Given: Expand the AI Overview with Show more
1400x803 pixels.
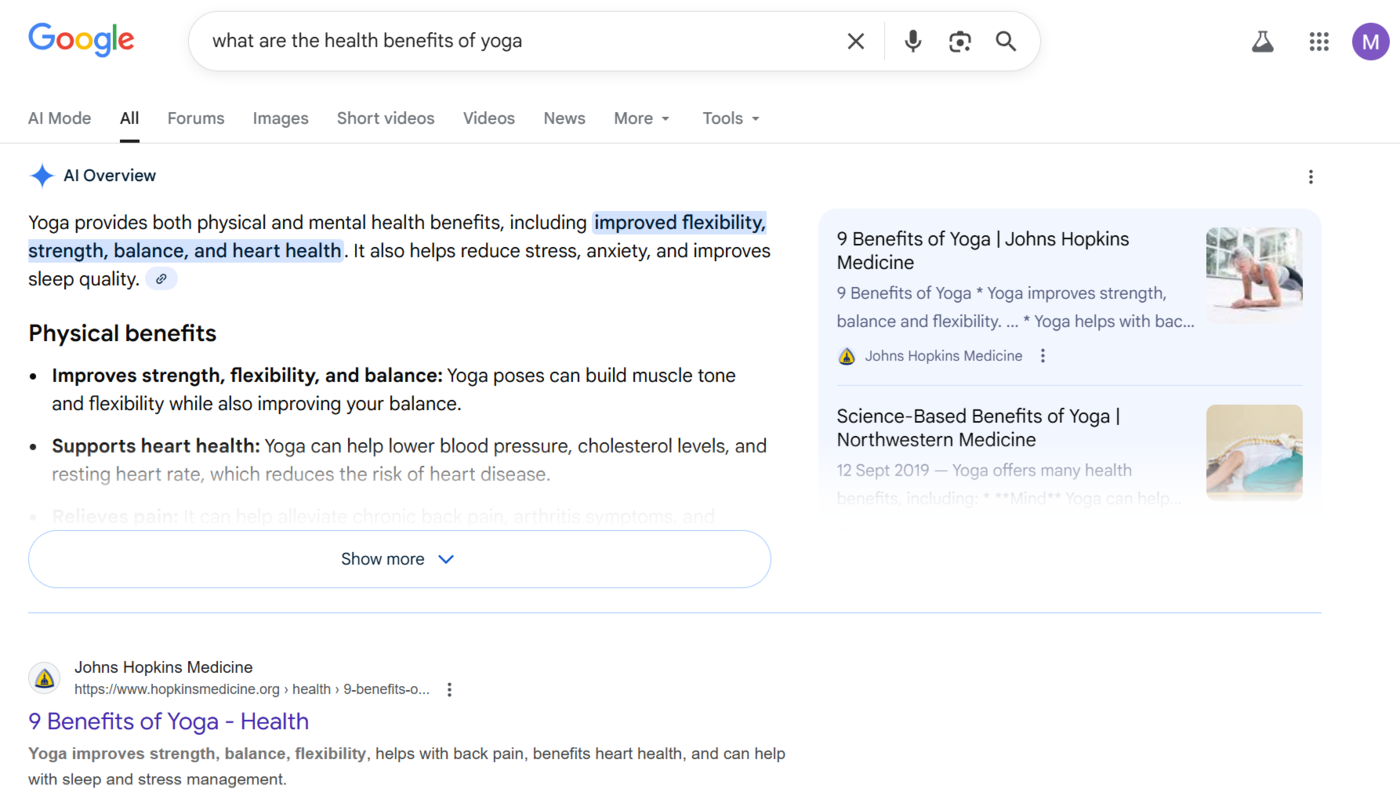Looking at the screenshot, I should coord(399,559).
